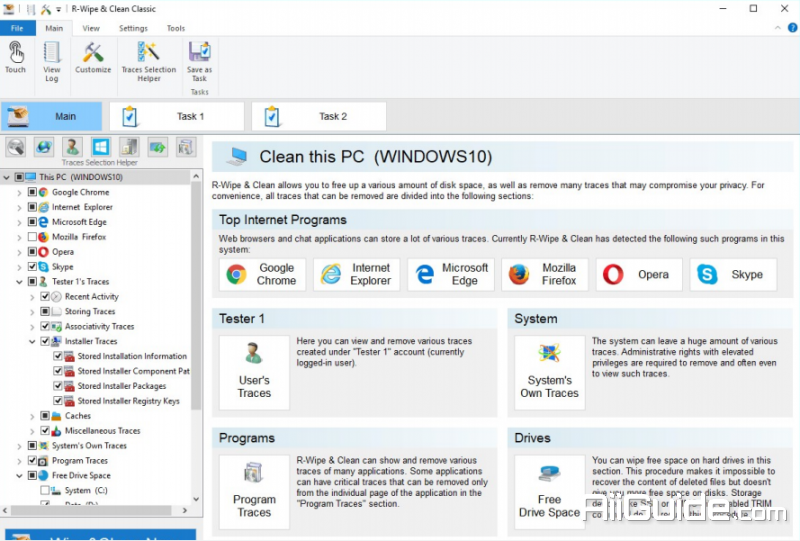Uncheck the Program Traces checkbox
Image resolution: width=800 pixels, height=541 pixels.
pos(32,460)
